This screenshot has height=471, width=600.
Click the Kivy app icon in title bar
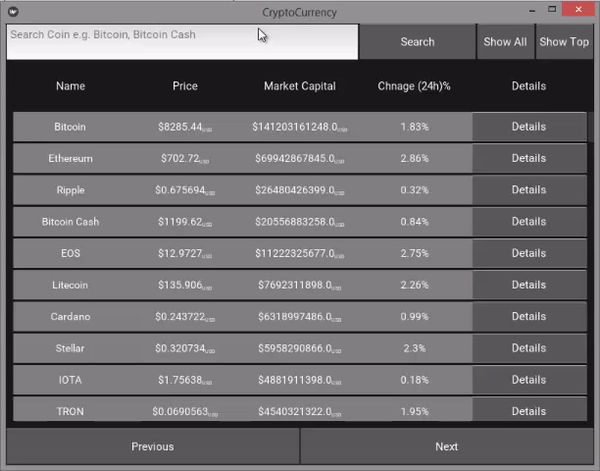(x=13, y=11)
